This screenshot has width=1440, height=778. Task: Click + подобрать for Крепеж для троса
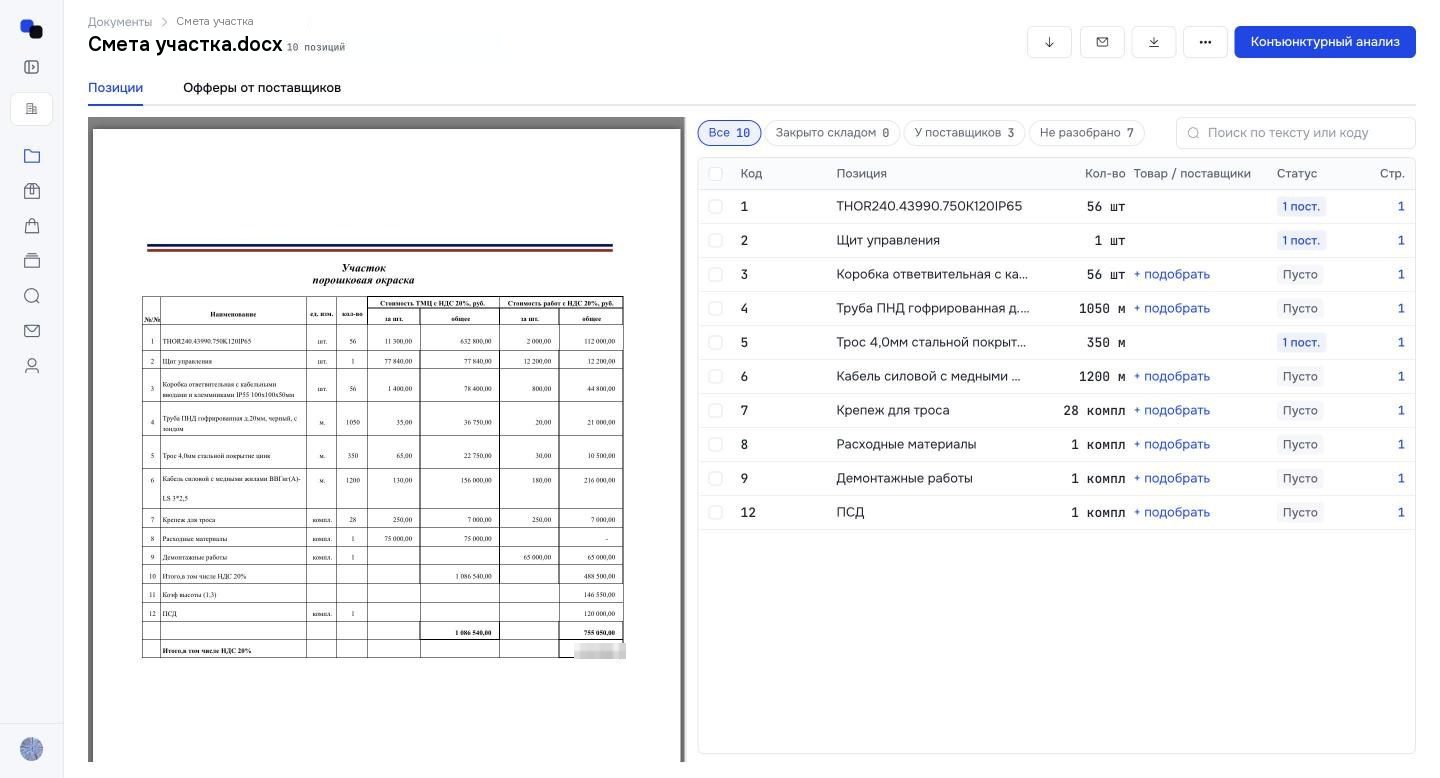(1171, 411)
